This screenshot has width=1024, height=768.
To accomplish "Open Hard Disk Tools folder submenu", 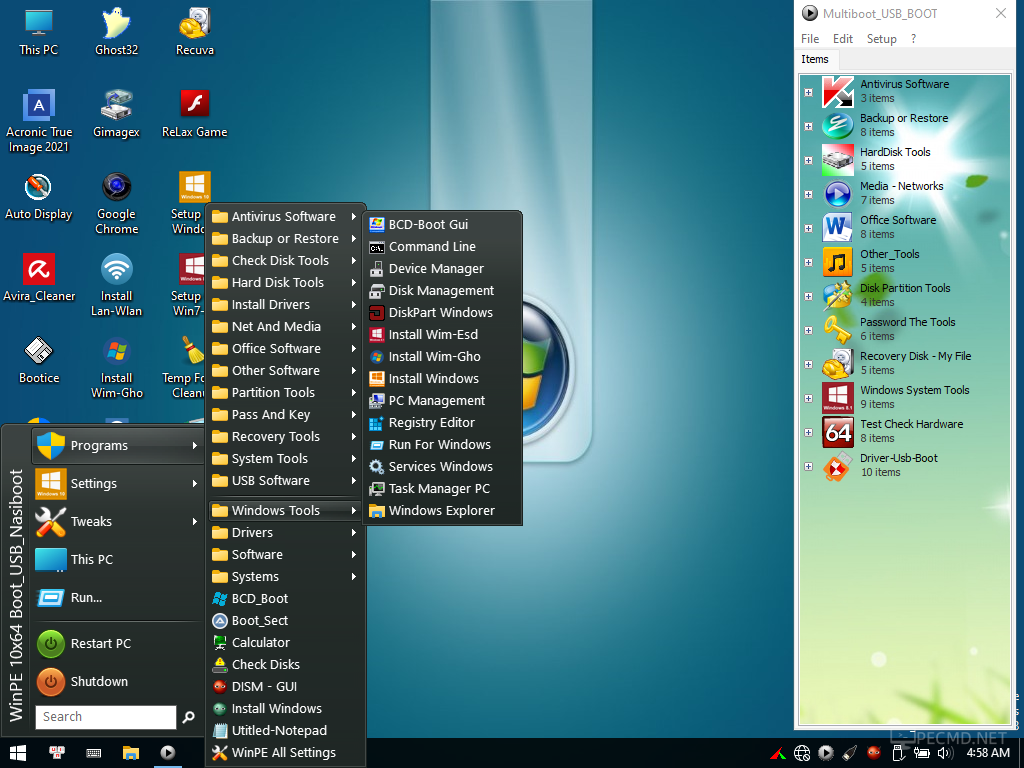I will (x=285, y=282).
